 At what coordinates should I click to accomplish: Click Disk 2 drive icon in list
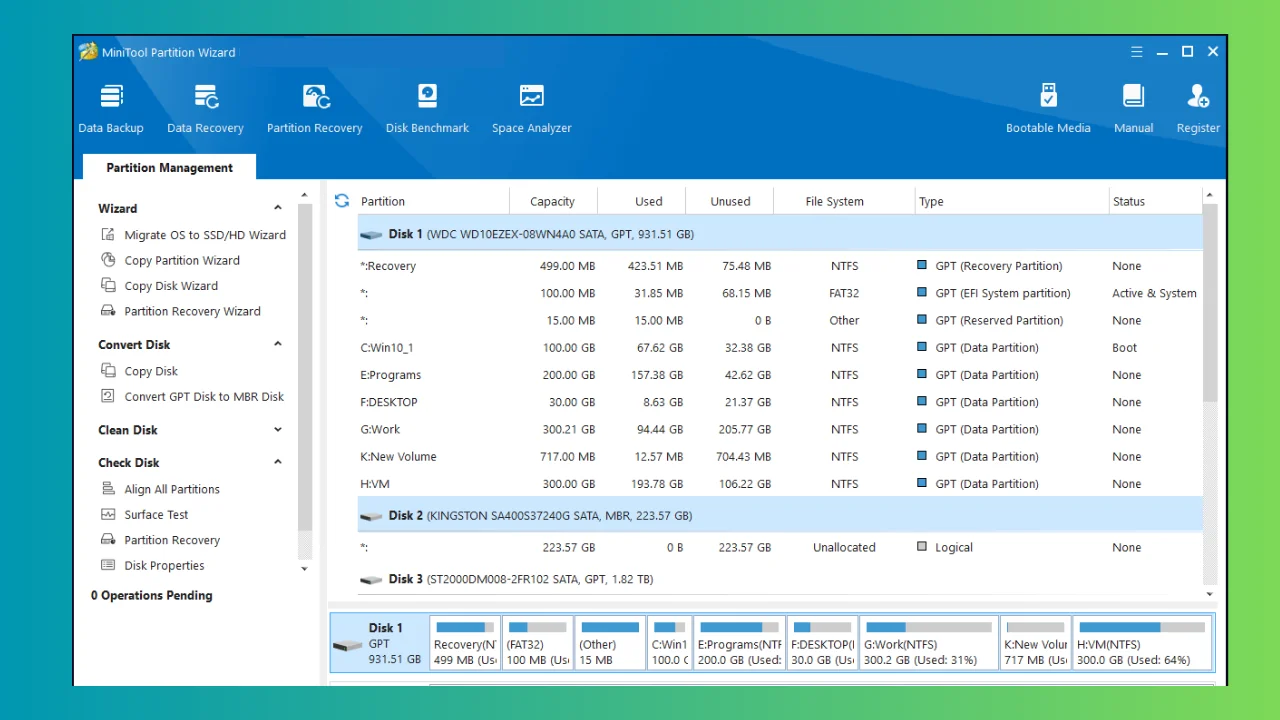372,516
